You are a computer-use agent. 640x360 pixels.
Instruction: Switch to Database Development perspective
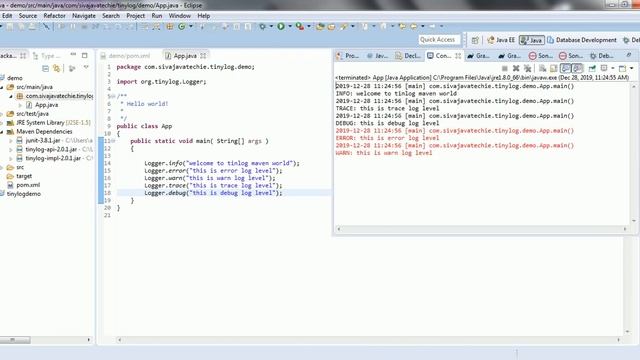582,40
